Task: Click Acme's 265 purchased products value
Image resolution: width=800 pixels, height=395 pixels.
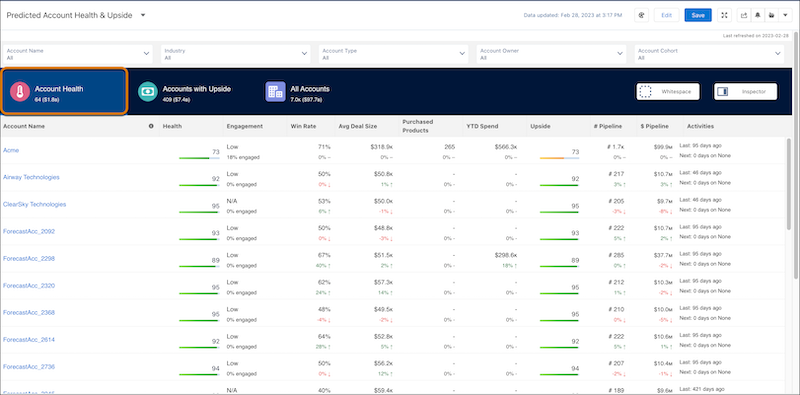Action: 449,147
